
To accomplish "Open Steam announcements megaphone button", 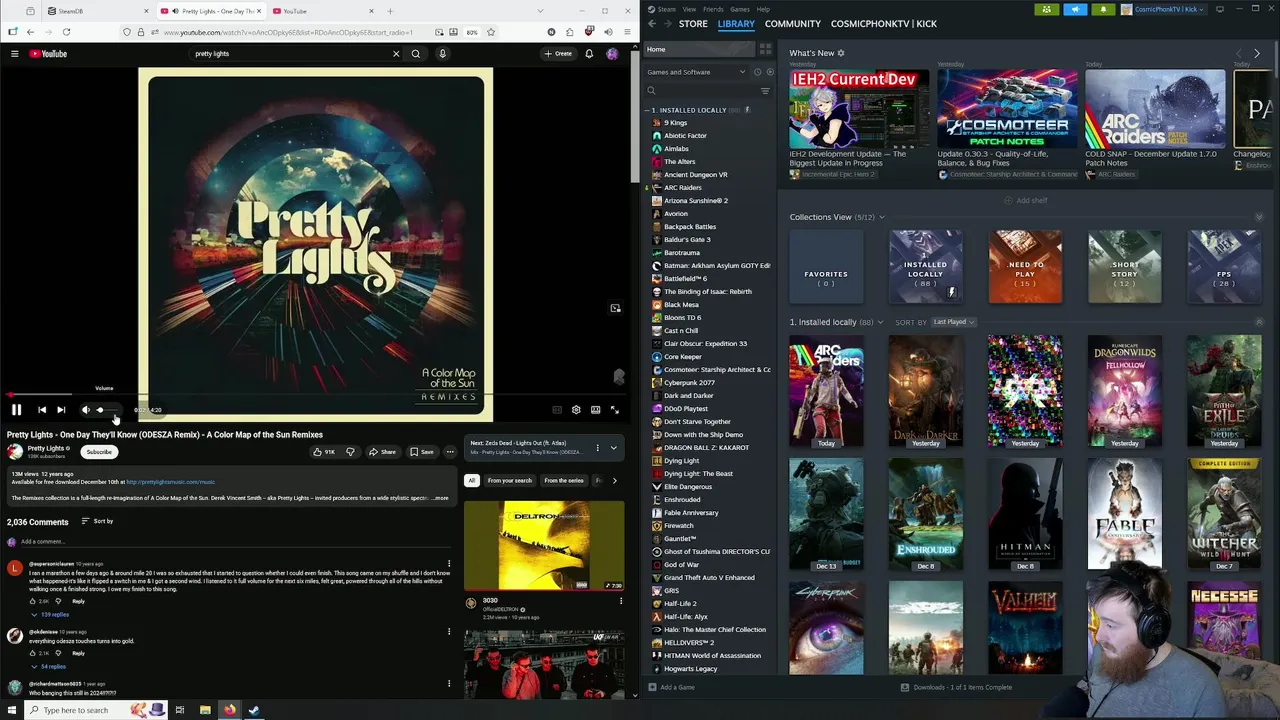I will [1075, 9].
